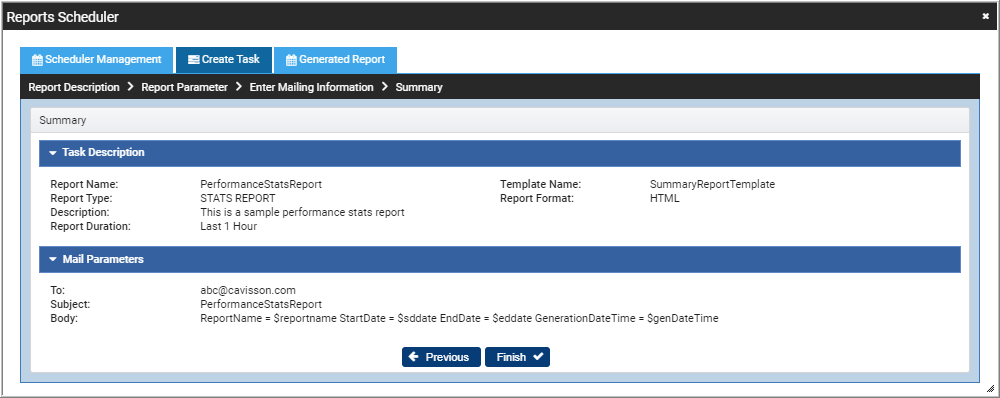Select the Summary breadcrumb step
The image size is (1000, 398).
(x=419, y=87)
